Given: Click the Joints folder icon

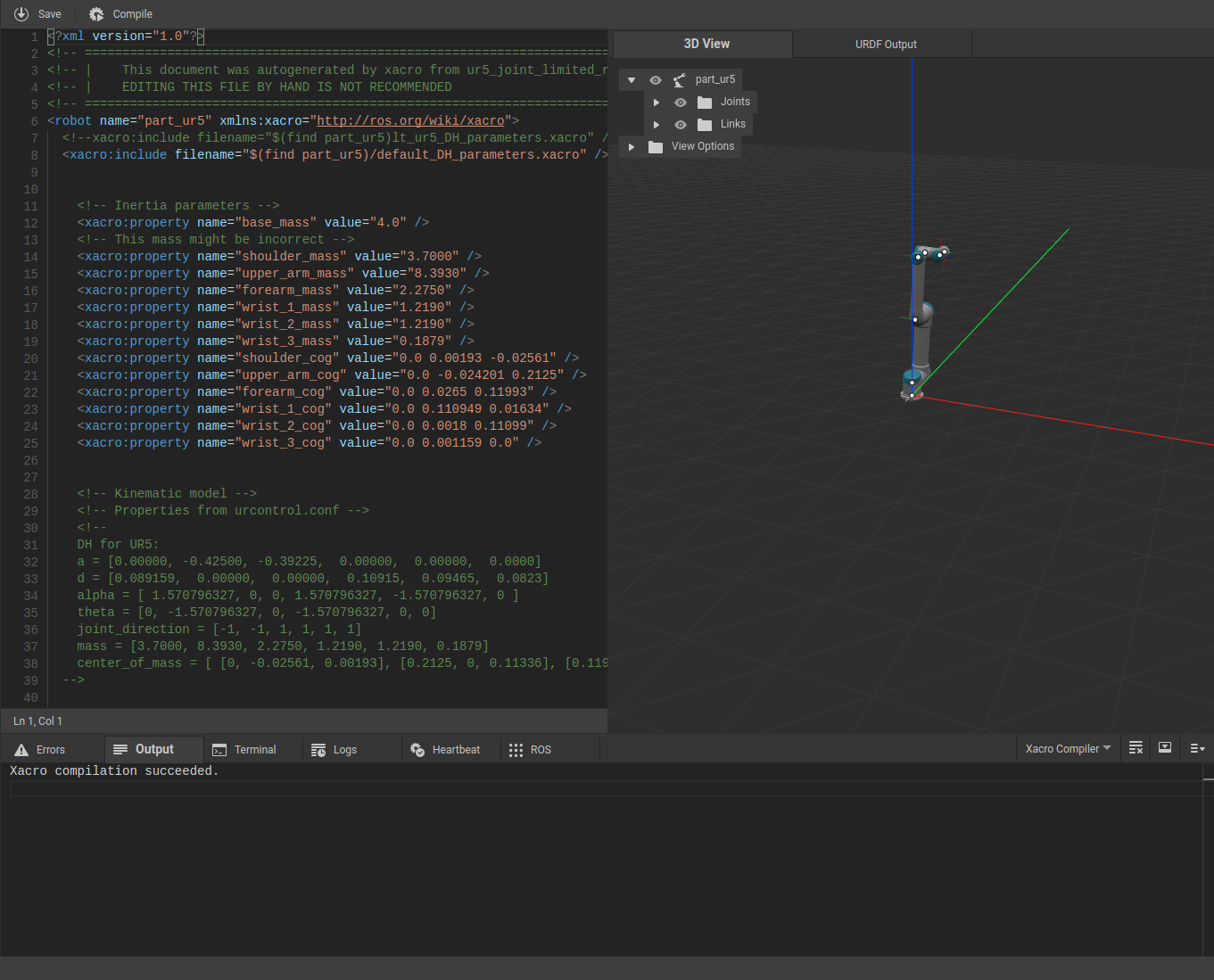Looking at the screenshot, I should point(705,102).
